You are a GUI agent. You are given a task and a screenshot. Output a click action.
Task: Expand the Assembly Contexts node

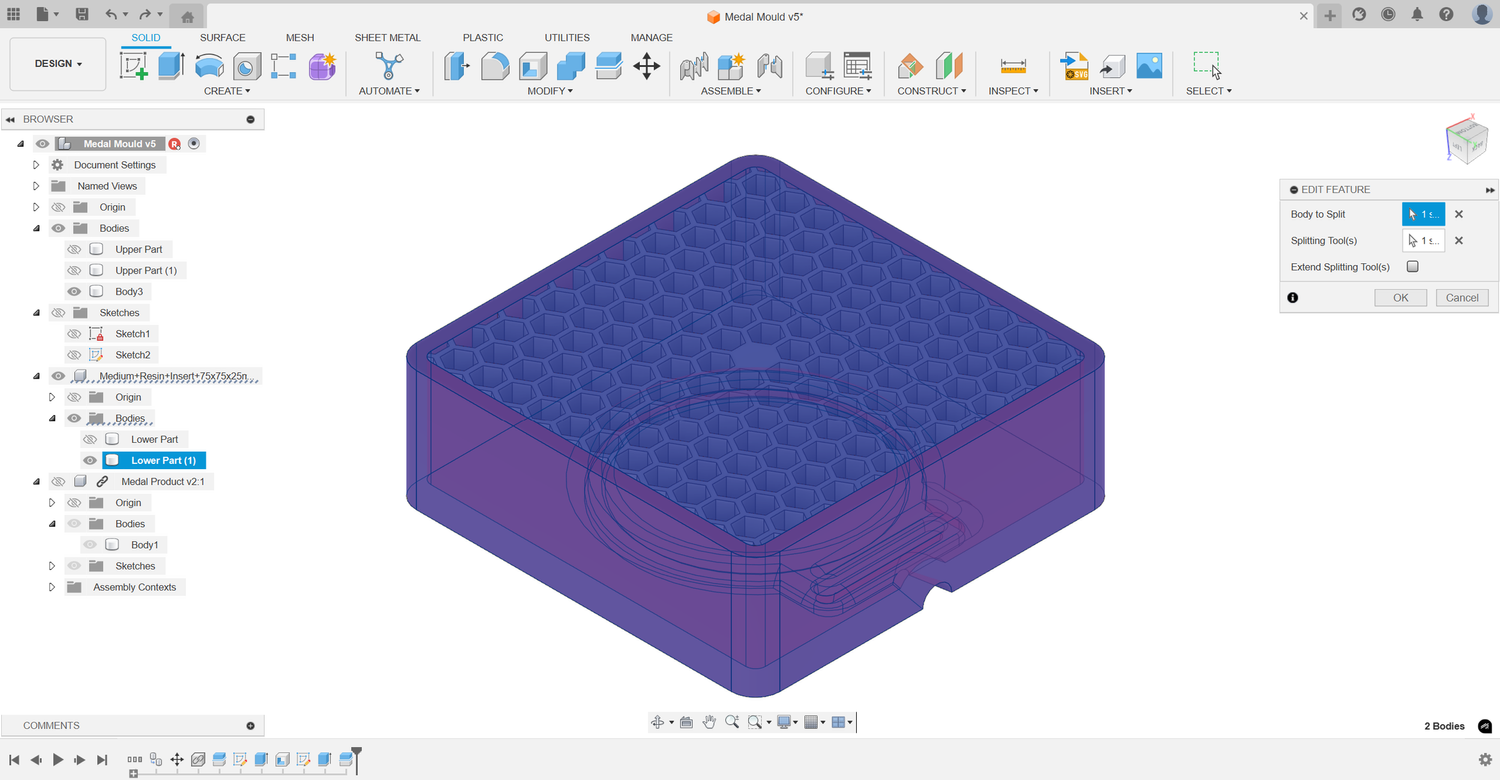pyautogui.click(x=52, y=587)
